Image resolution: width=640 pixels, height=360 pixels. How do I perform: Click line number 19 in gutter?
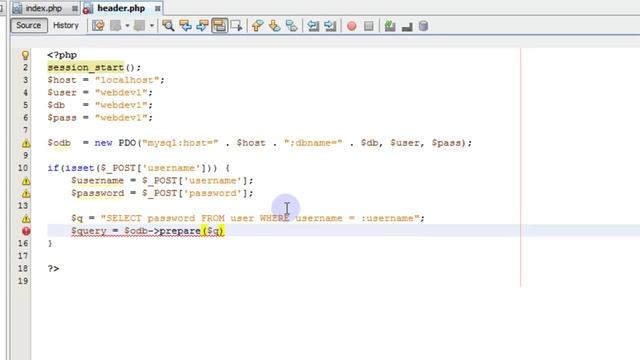pos(23,281)
